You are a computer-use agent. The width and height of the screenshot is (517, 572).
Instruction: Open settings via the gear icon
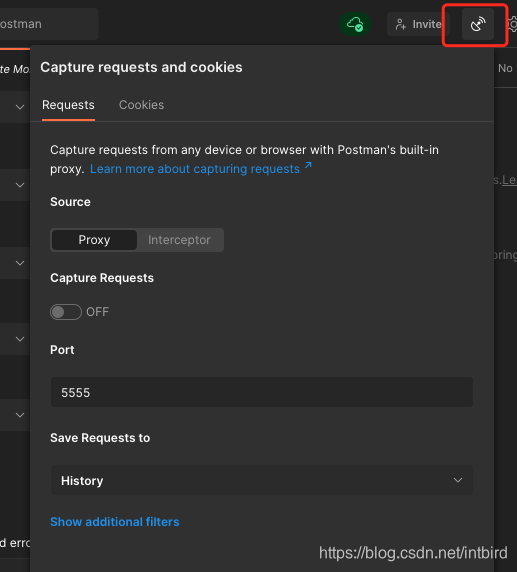pyautogui.click(x=513, y=24)
